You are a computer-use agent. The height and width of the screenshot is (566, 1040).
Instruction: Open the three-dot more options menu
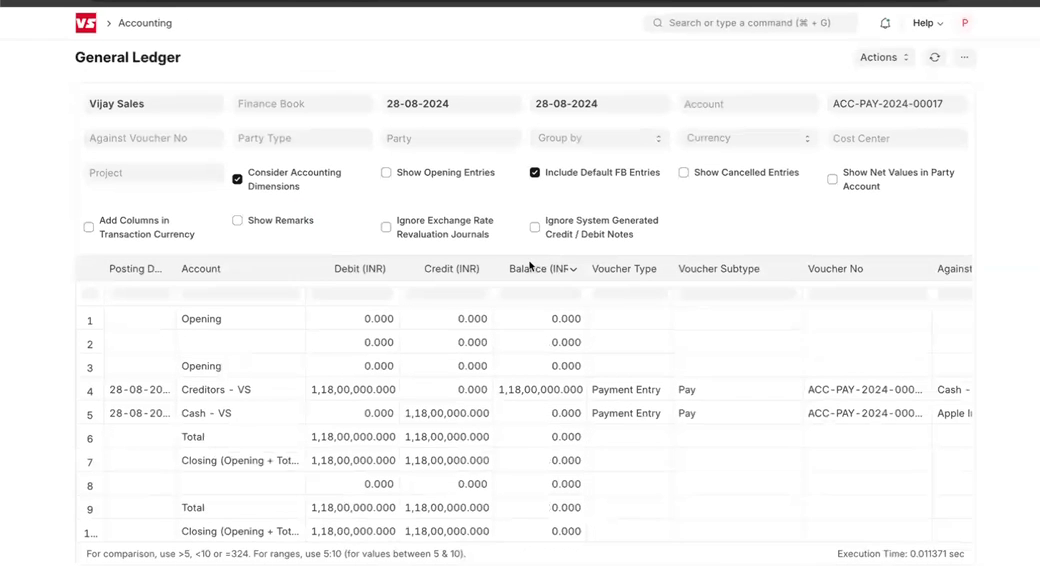(x=964, y=57)
